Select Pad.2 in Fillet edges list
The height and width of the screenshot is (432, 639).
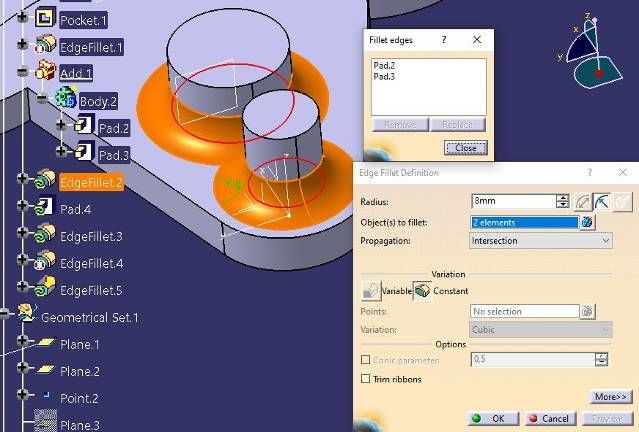coord(383,65)
